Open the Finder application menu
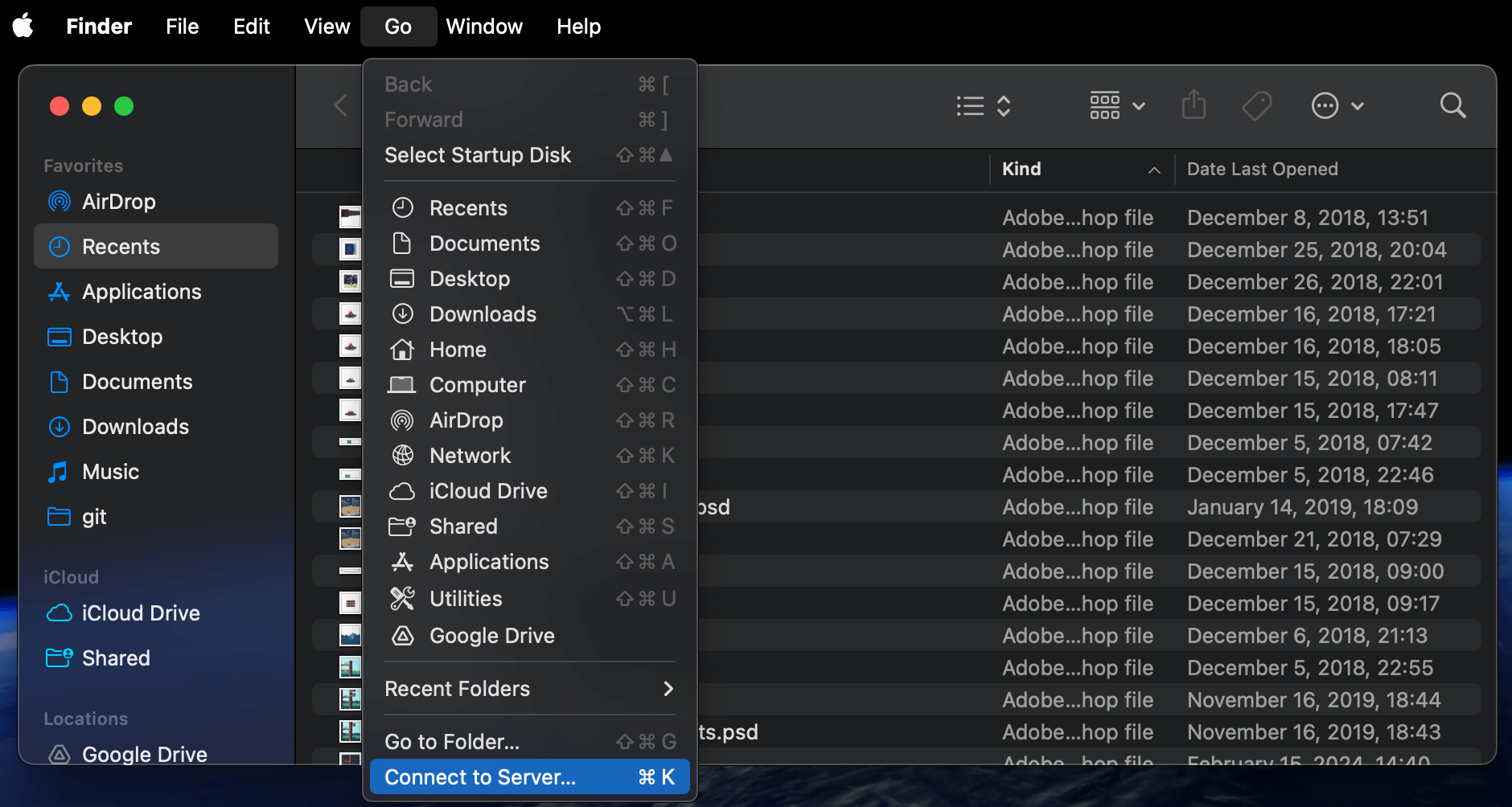The height and width of the screenshot is (807, 1512). point(99,26)
